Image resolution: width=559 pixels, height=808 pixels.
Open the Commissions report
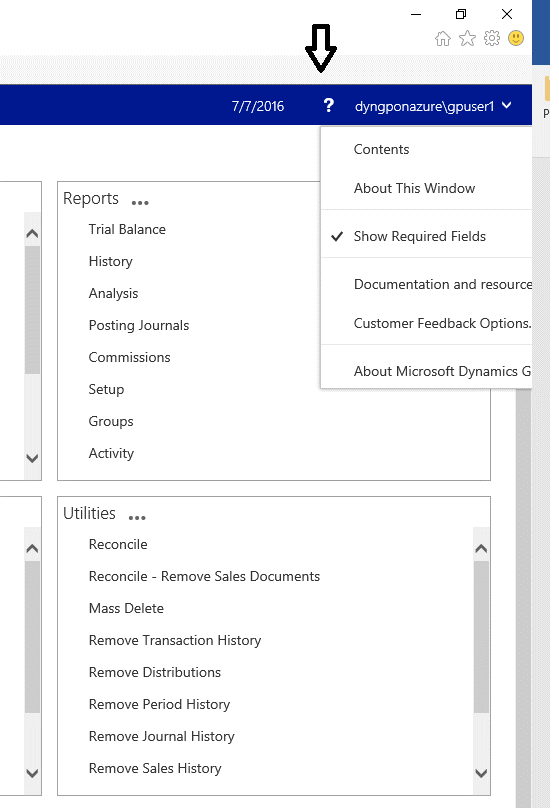click(129, 357)
